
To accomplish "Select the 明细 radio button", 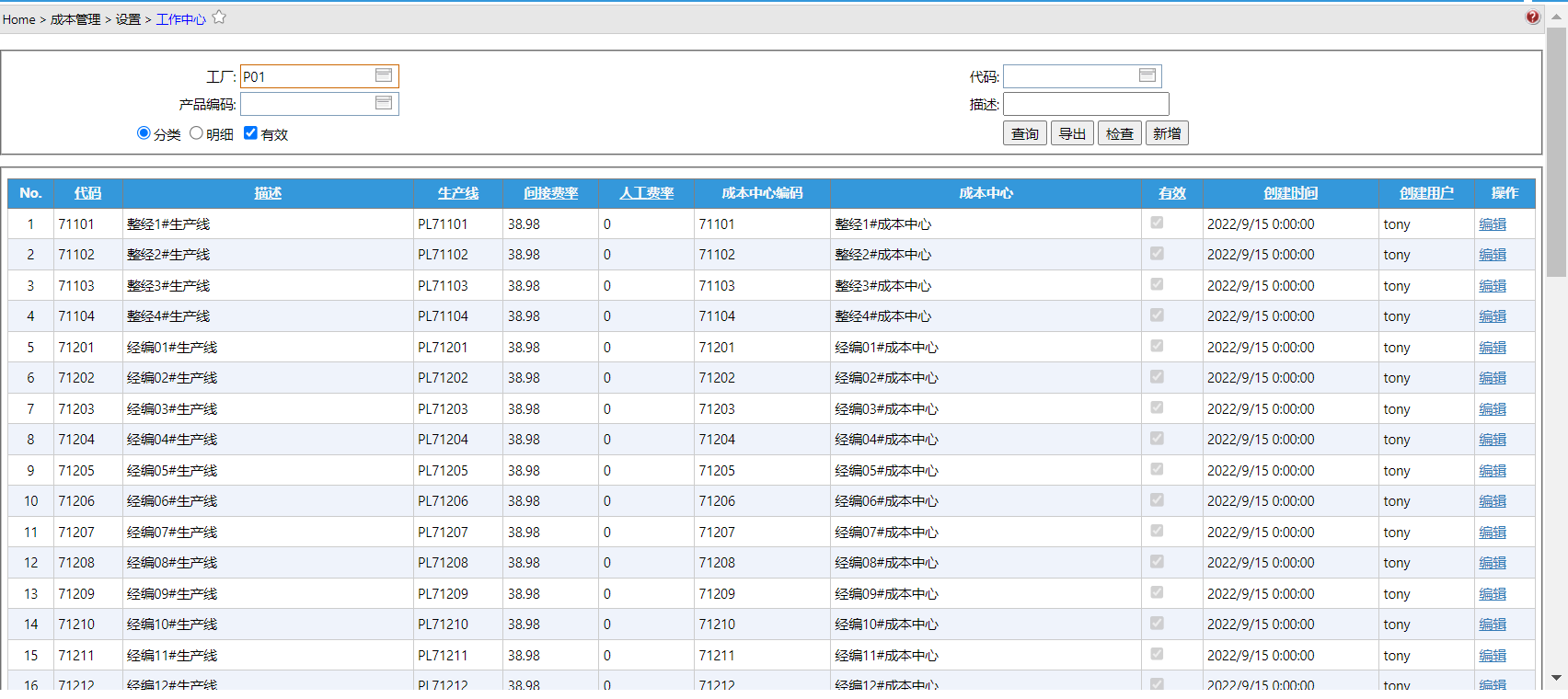I will (x=196, y=133).
